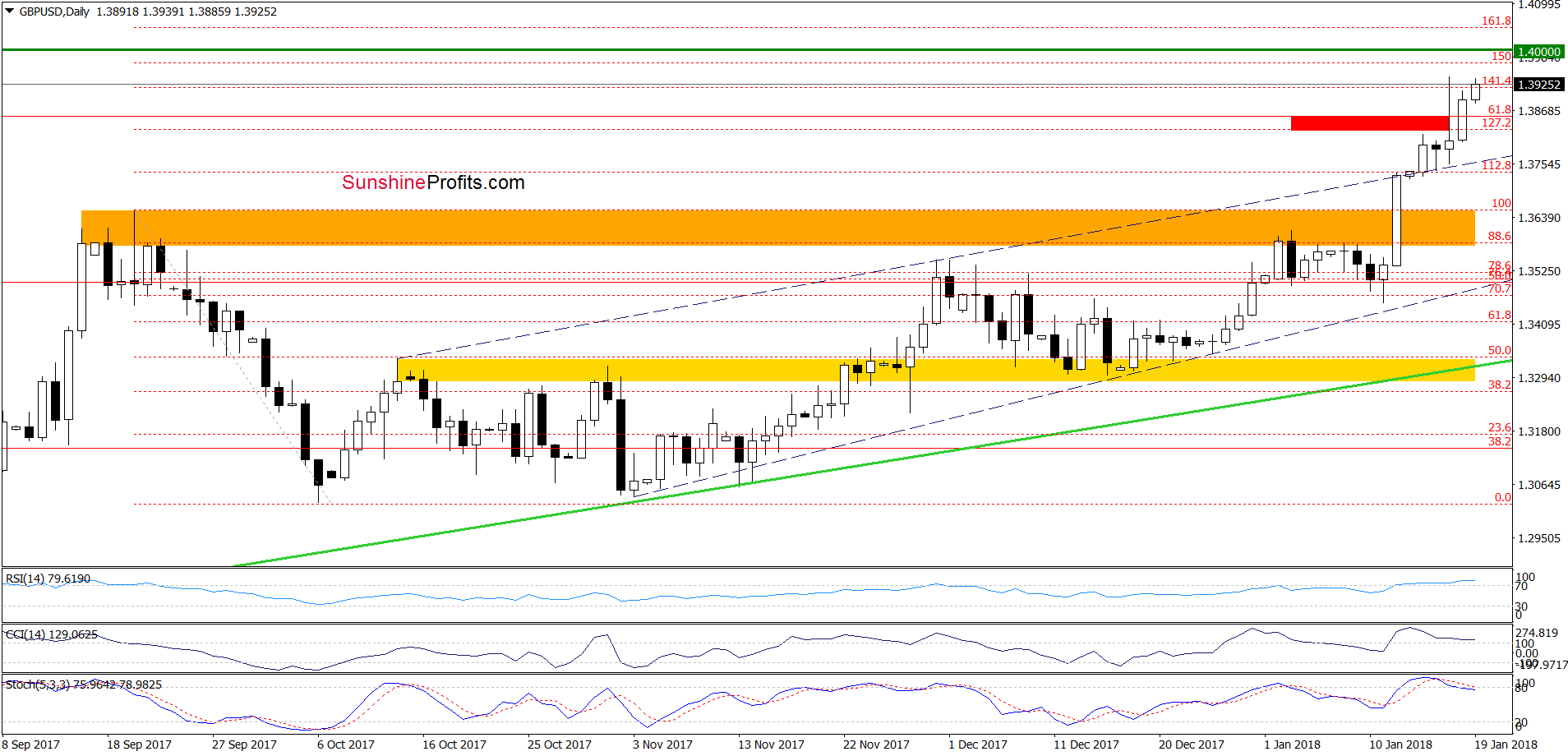Click price axis value 1.37545

[x=1538, y=164]
